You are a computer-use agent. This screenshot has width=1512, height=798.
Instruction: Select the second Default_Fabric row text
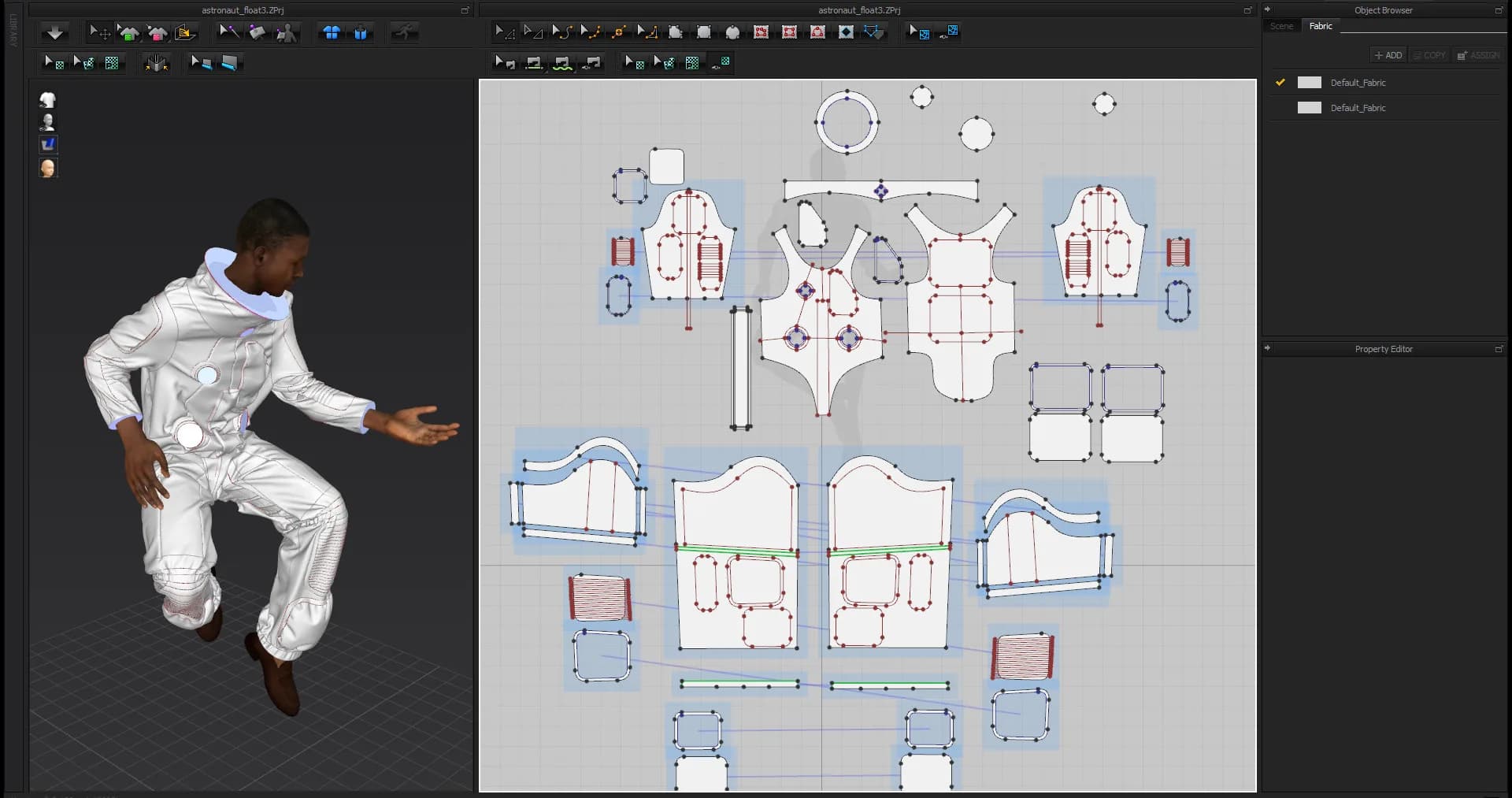1358,108
